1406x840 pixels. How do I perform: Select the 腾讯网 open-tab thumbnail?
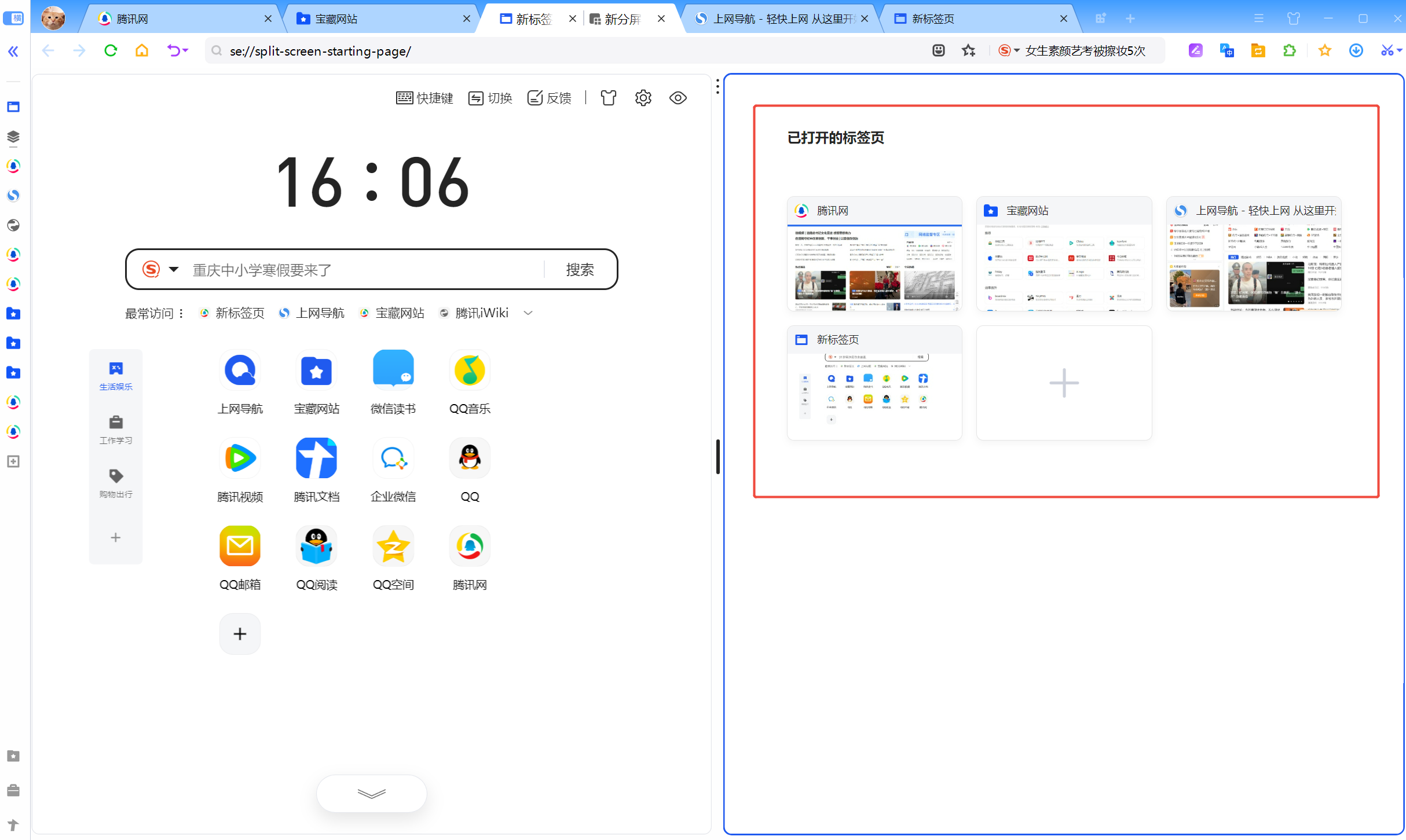click(874, 255)
